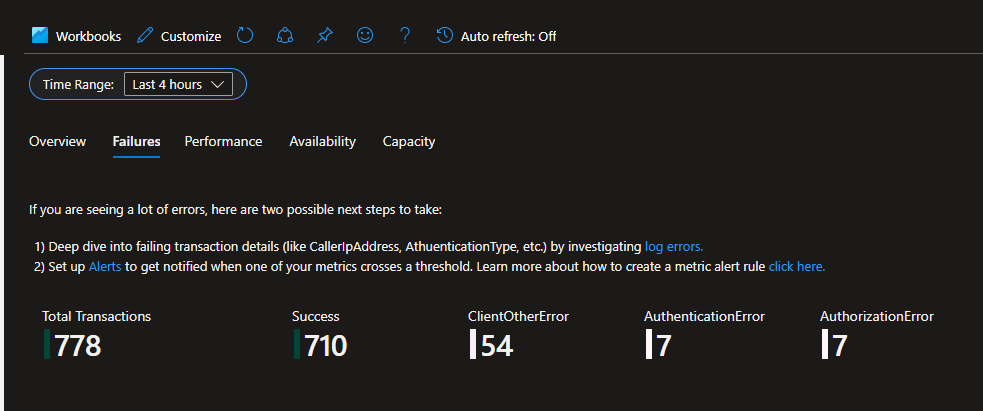This screenshot has width=983, height=411.
Task: Open help via question mark icon
Action: [x=404, y=36]
